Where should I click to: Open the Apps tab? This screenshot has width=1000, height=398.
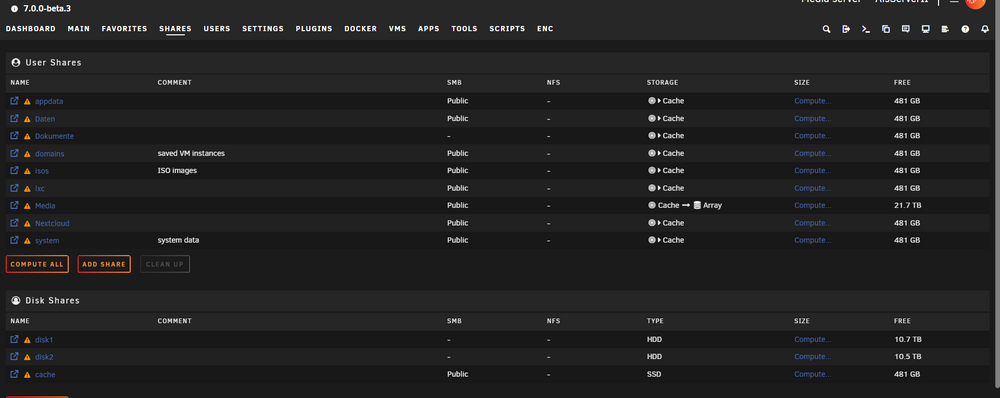(429, 29)
